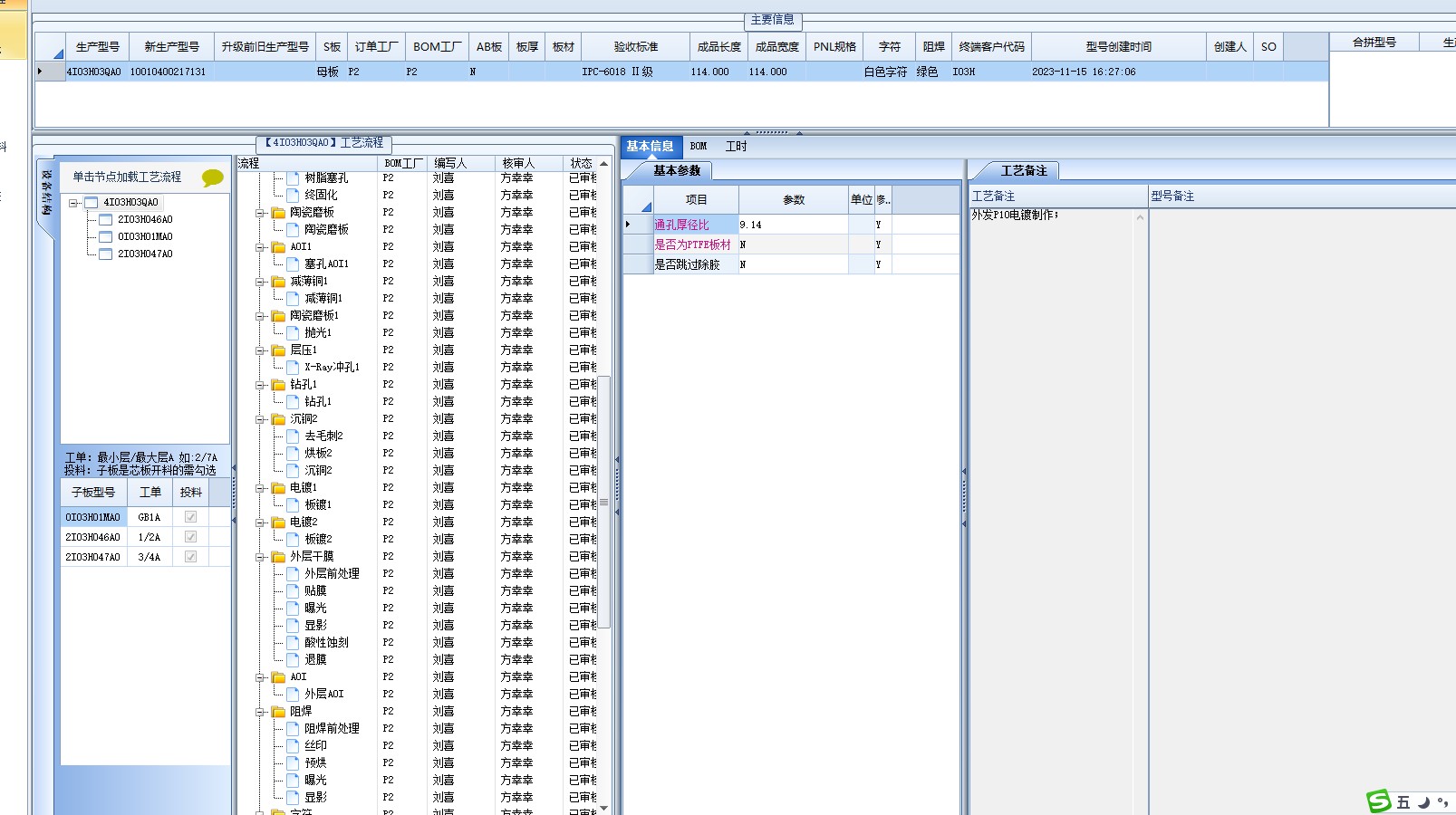Image resolution: width=1456 pixels, height=815 pixels.
Task: Select 4I03H03QA0 row in main info grid
Action: (x=681, y=72)
